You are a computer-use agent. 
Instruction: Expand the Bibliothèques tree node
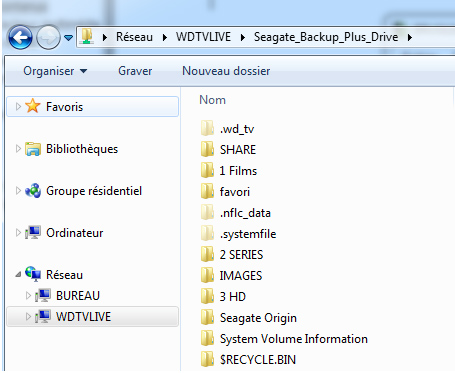click(x=18, y=149)
